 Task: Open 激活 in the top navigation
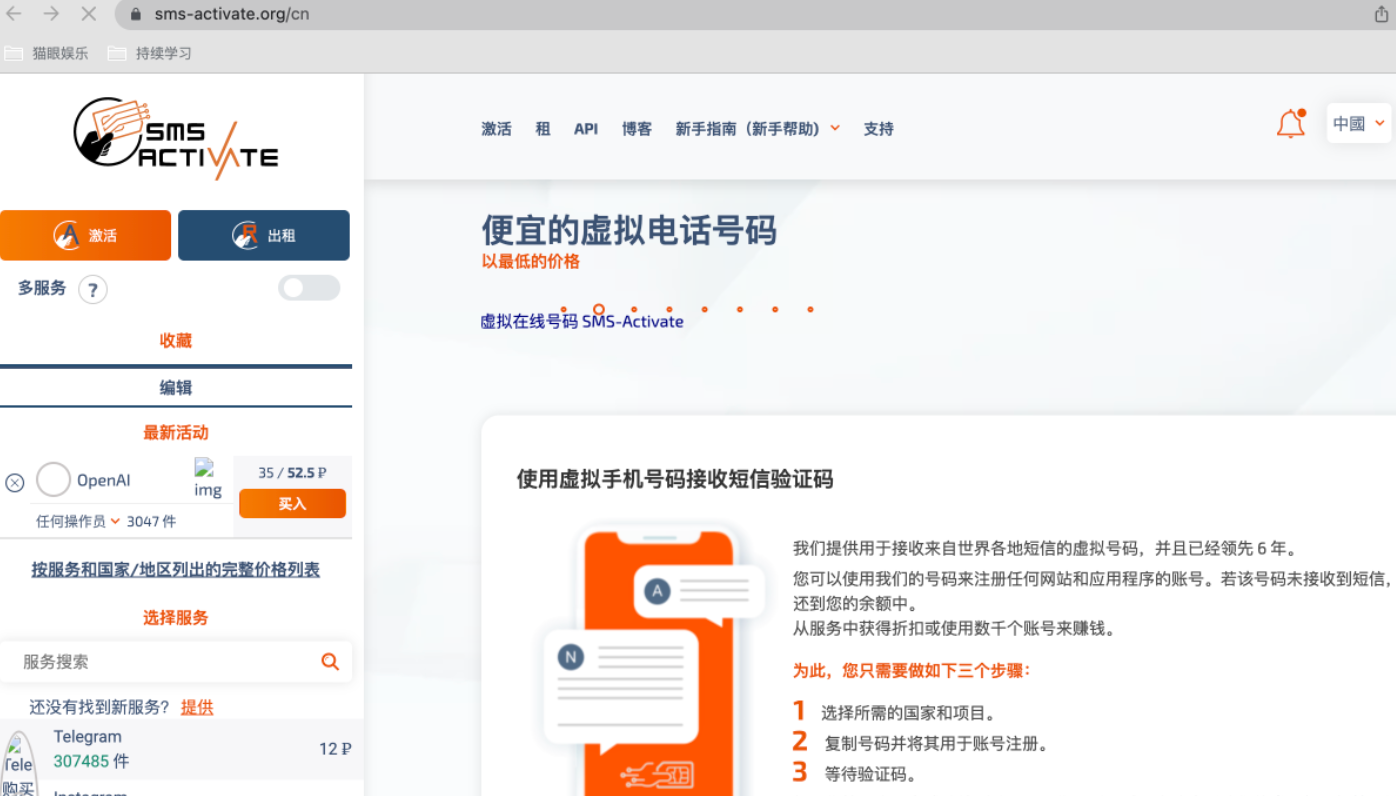(x=496, y=128)
